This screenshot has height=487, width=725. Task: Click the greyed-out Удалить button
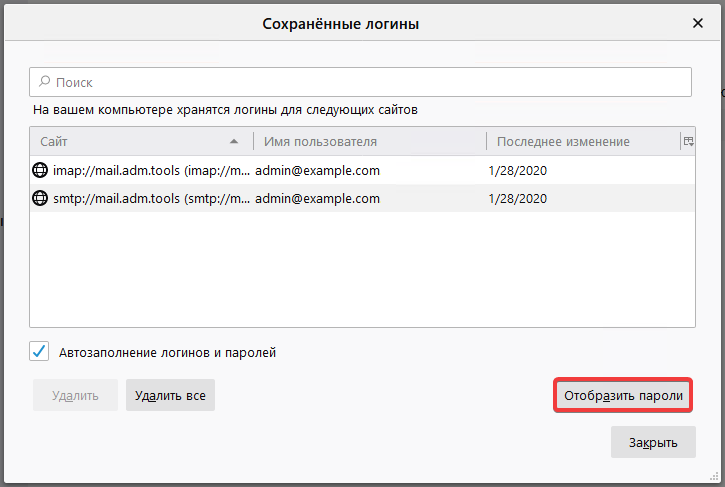click(75, 395)
